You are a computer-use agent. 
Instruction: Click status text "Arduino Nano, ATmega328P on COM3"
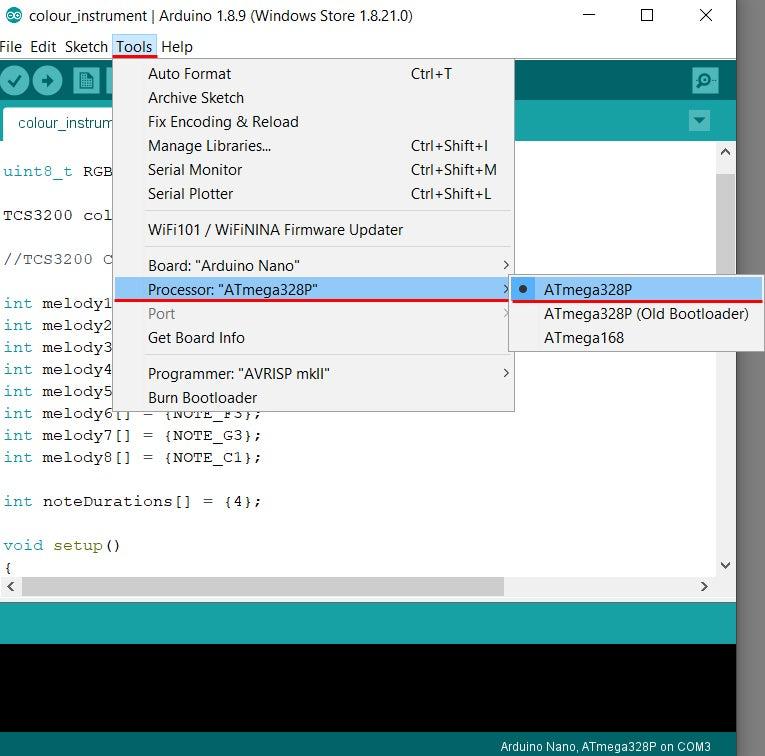pos(605,746)
